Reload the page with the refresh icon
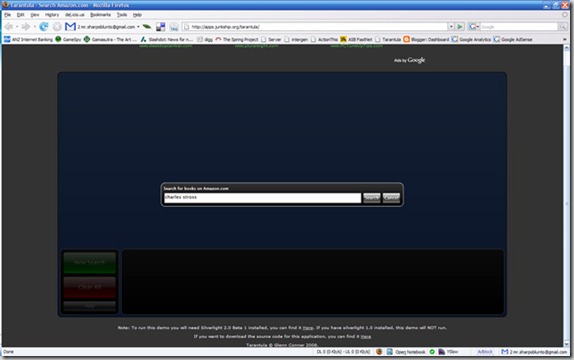This screenshot has width=574, height=360. [44, 26]
